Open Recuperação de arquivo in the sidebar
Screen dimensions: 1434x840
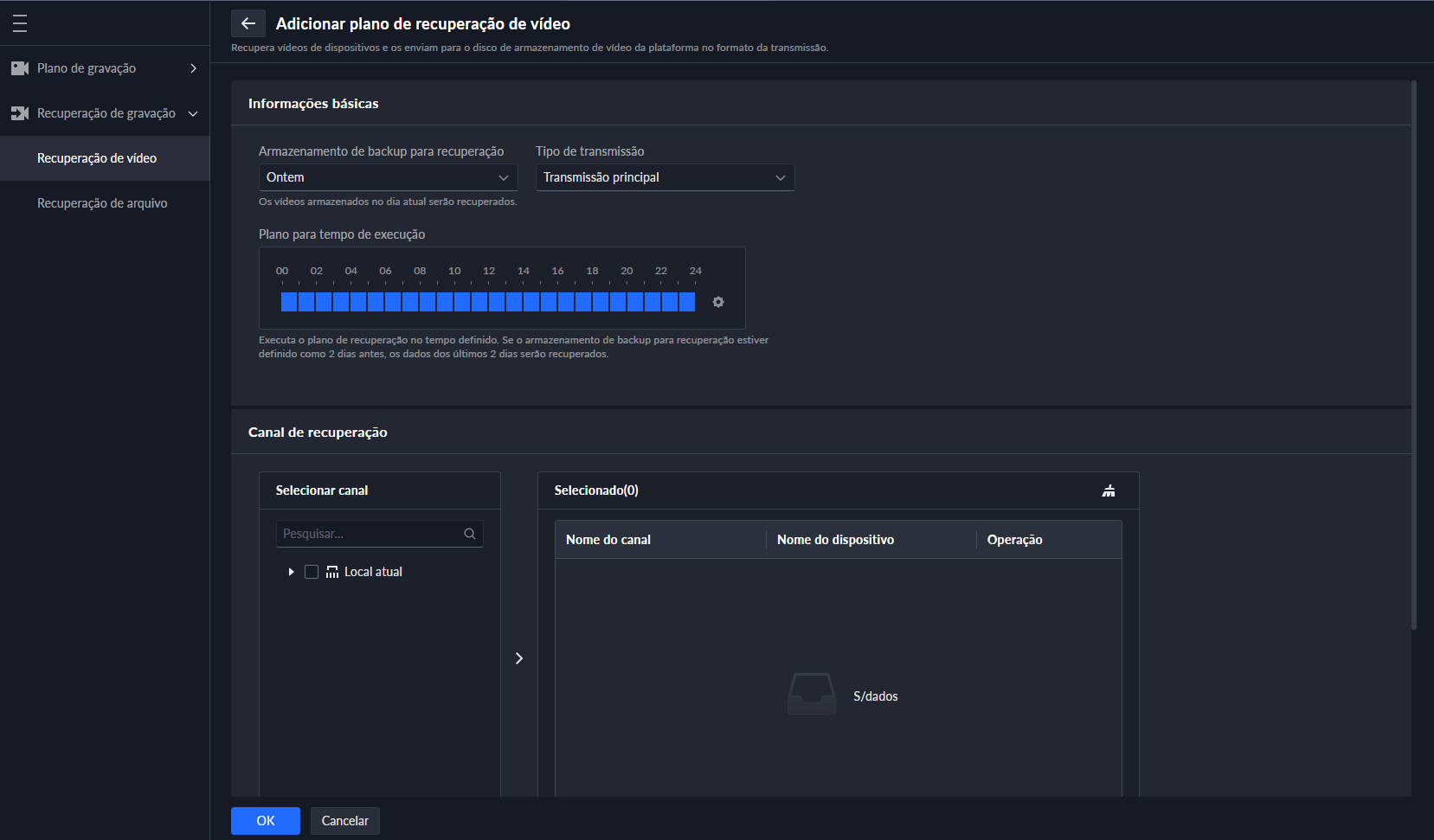102,203
